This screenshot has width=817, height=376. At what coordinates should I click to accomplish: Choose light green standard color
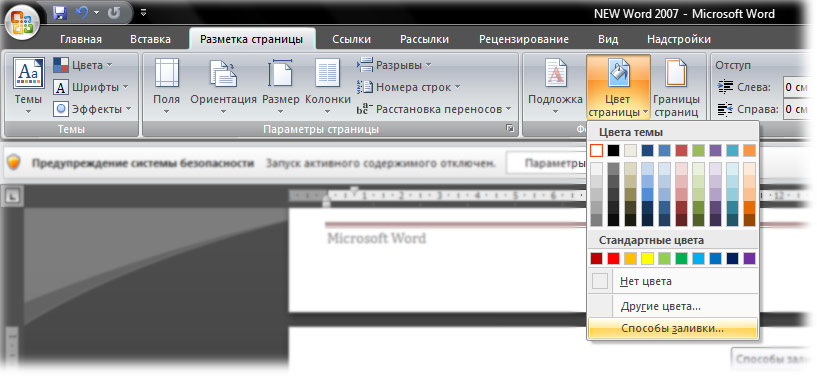(x=664, y=258)
